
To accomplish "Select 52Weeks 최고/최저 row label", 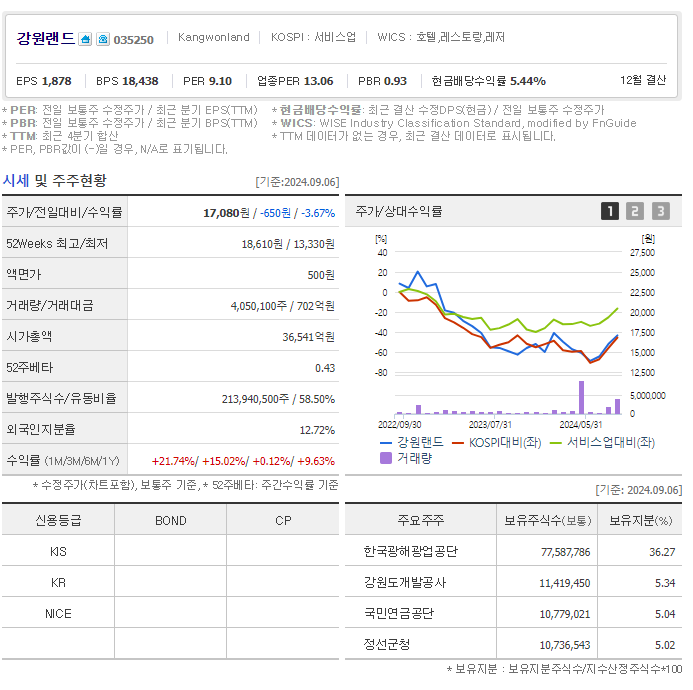I will pos(57,244).
